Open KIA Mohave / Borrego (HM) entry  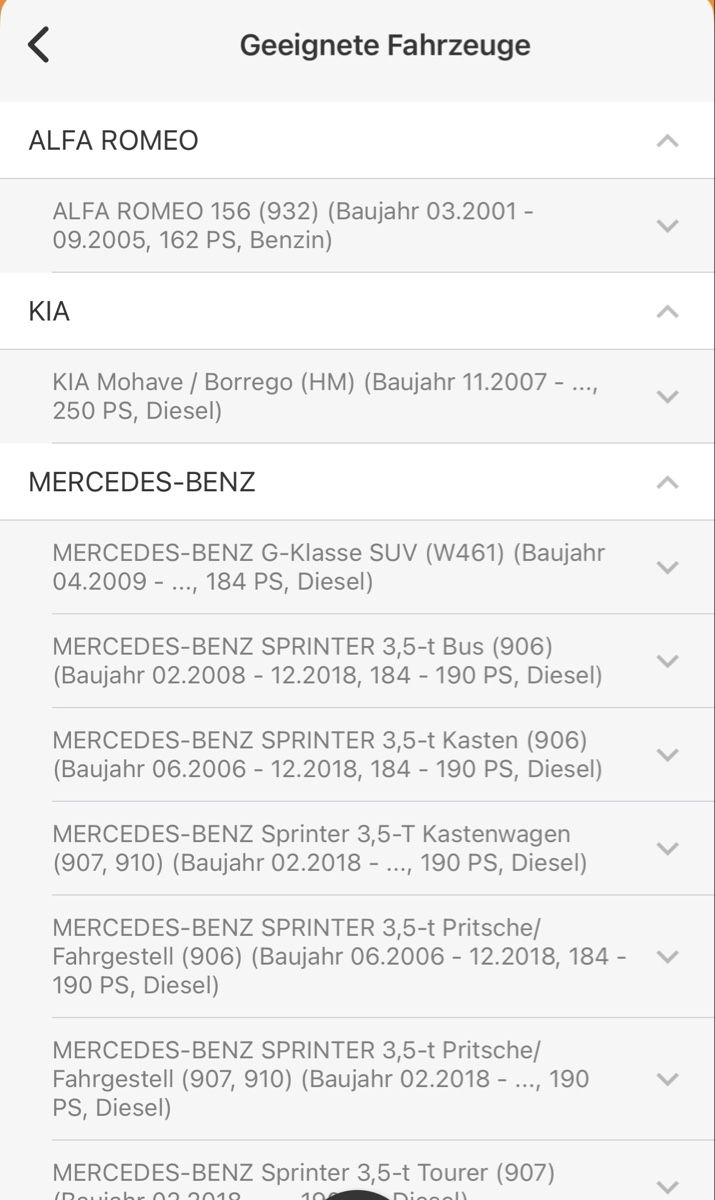(x=325, y=397)
